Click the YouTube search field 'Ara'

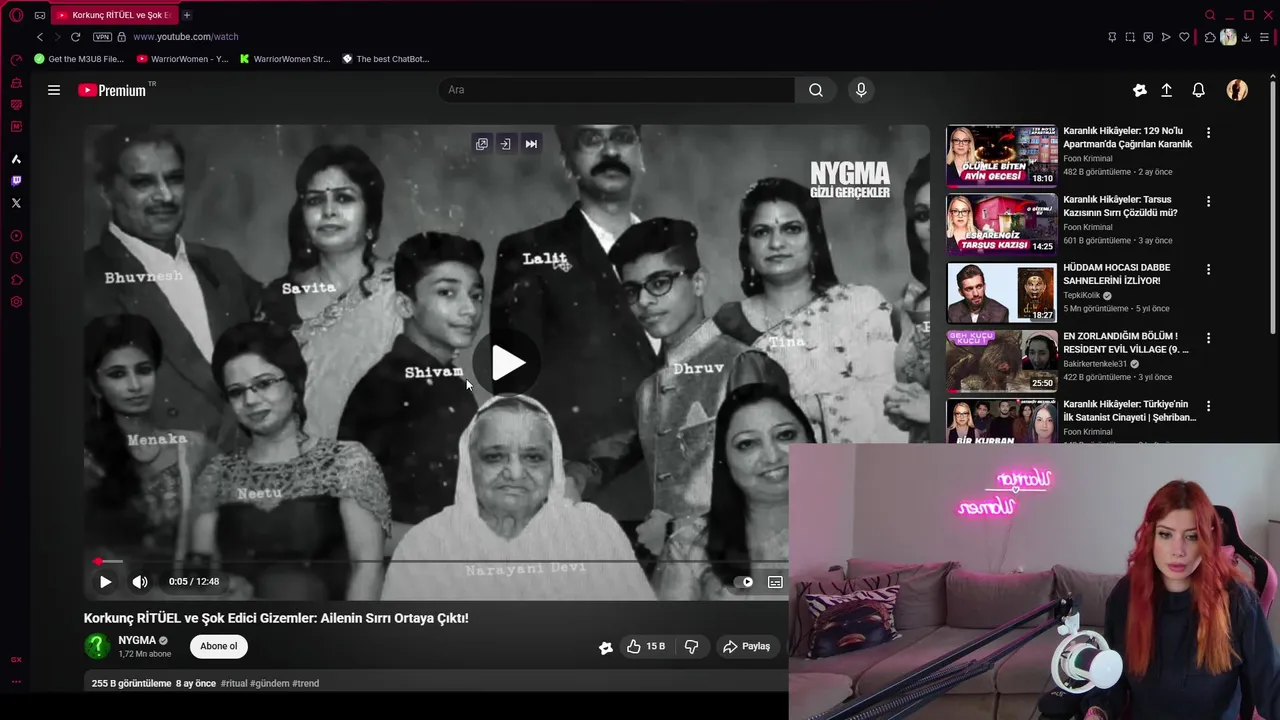616,90
